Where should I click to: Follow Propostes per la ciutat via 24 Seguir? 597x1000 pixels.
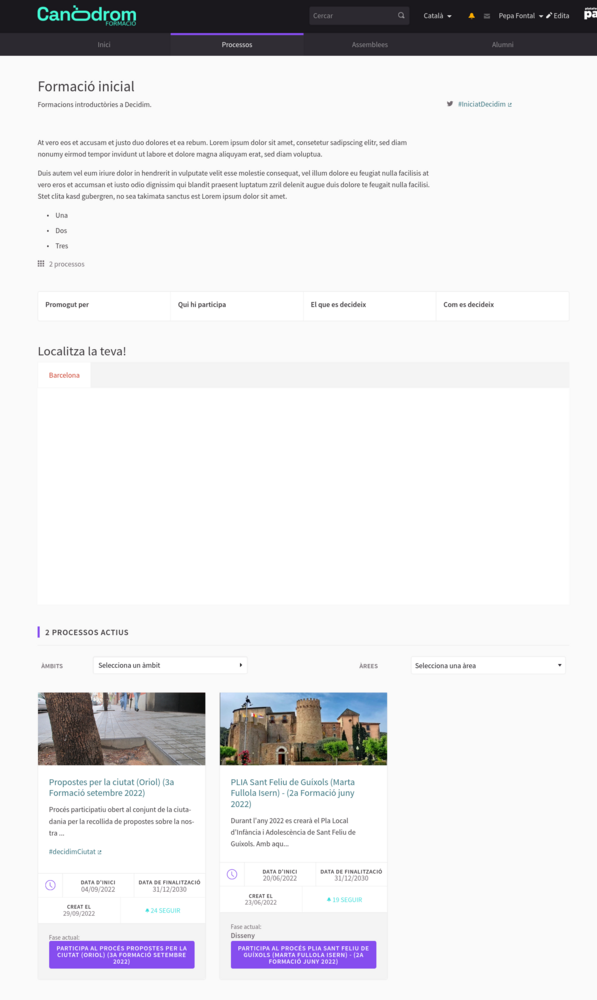click(x=163, y=911)
